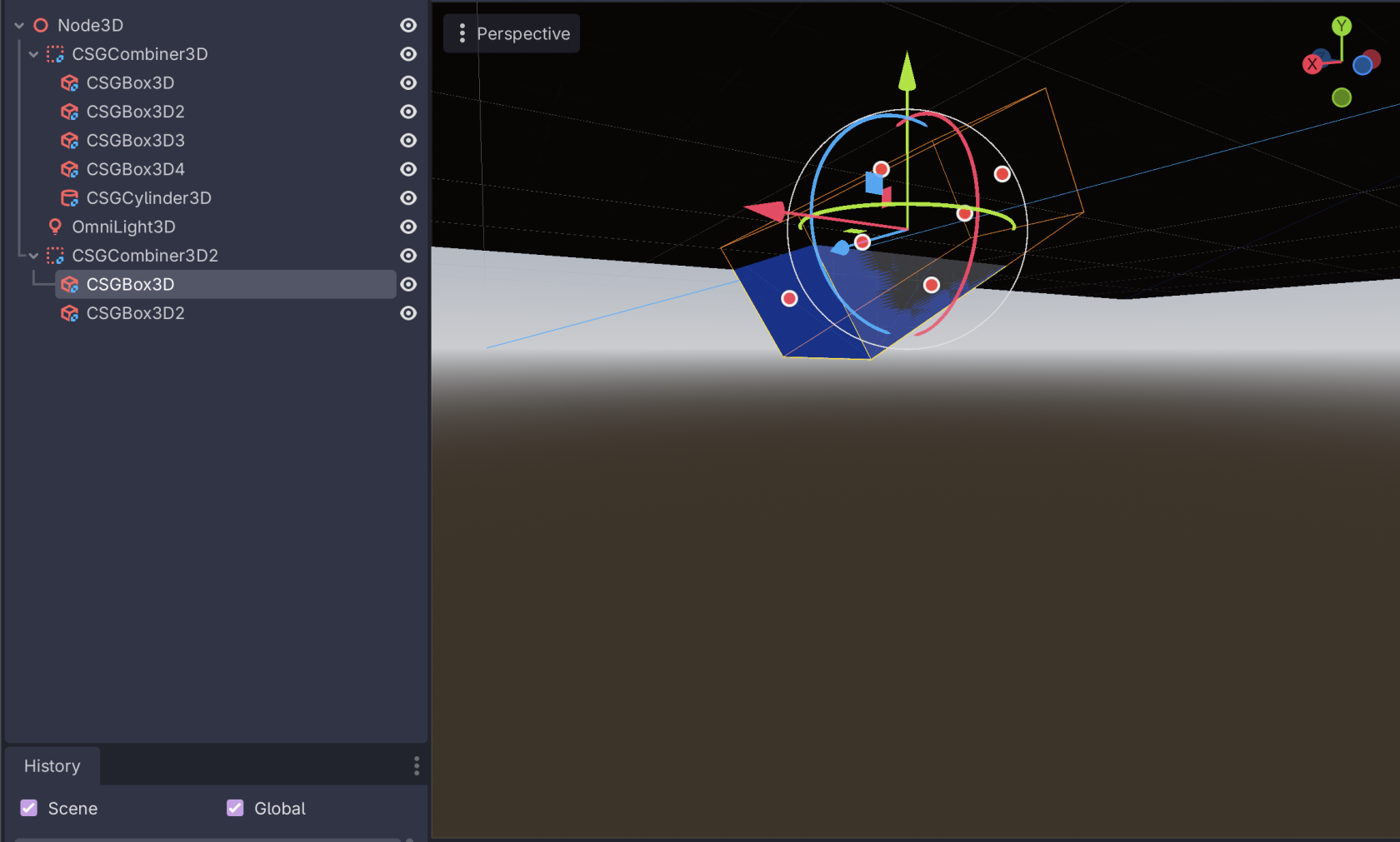Click the CSGCombiner3D node icon
Image resolution: width=1400 pixels, height=842 pixels.
[55, 53]
